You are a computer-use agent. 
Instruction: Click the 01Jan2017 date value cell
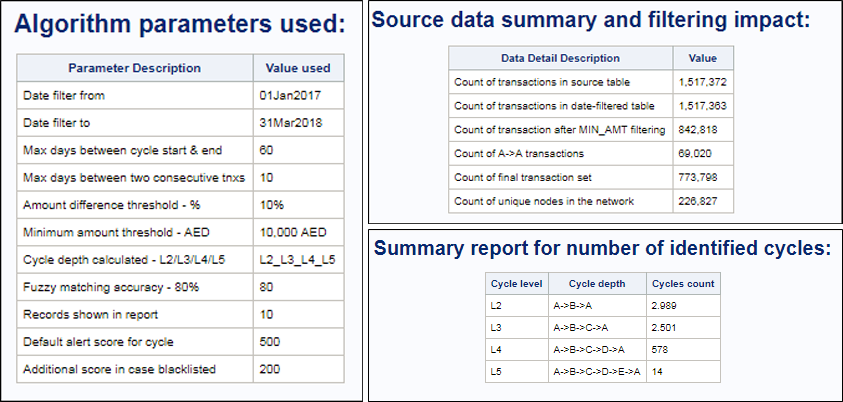pos(298,96)
